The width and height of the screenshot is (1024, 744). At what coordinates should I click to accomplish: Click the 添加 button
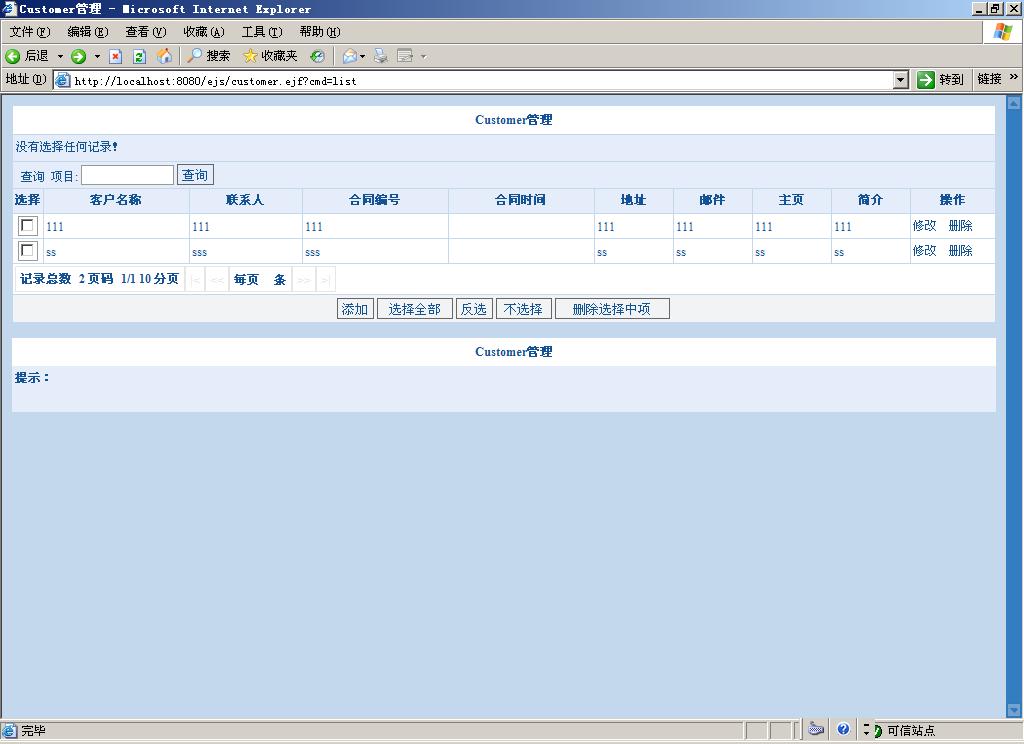[x=355, y=309]
